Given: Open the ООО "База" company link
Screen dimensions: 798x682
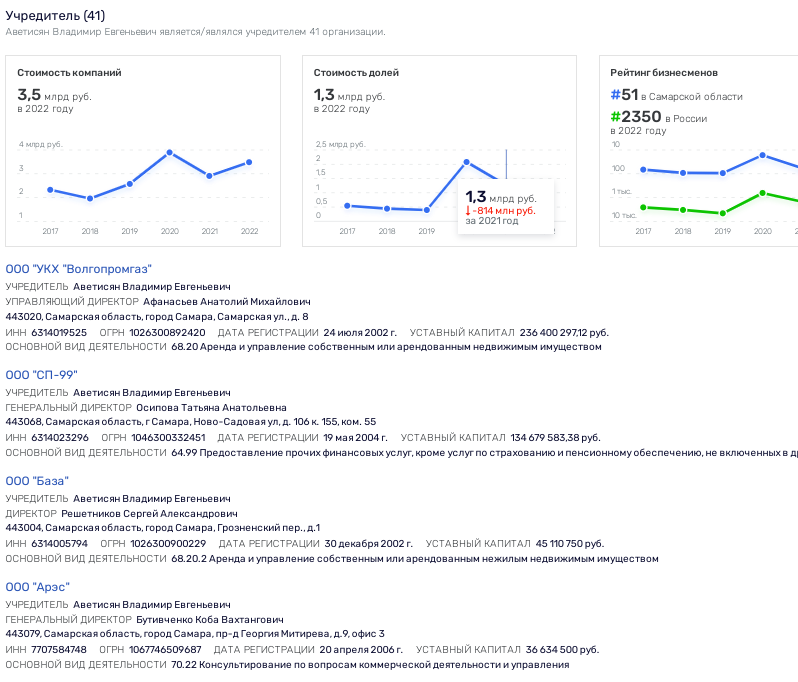Looking at the screenshot, I should tap(37, 481).
